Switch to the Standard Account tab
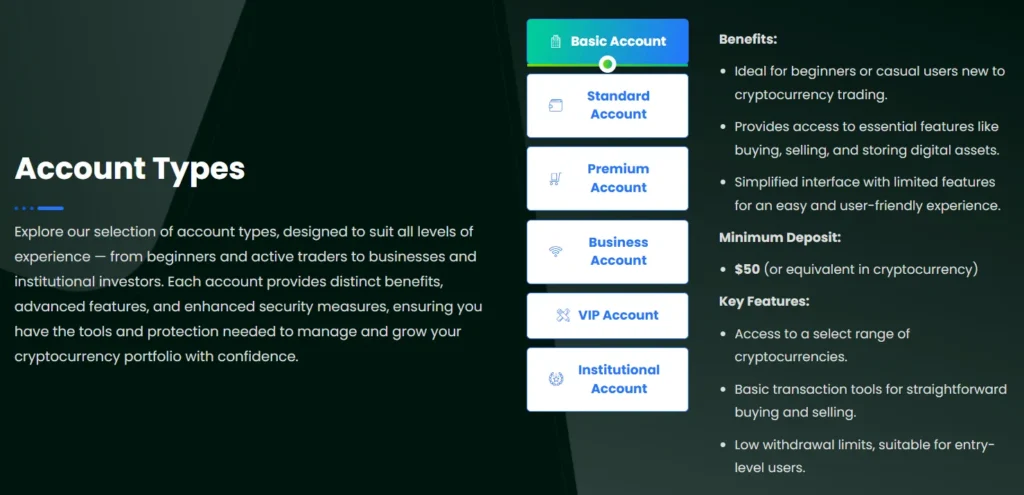 point(618,105)
